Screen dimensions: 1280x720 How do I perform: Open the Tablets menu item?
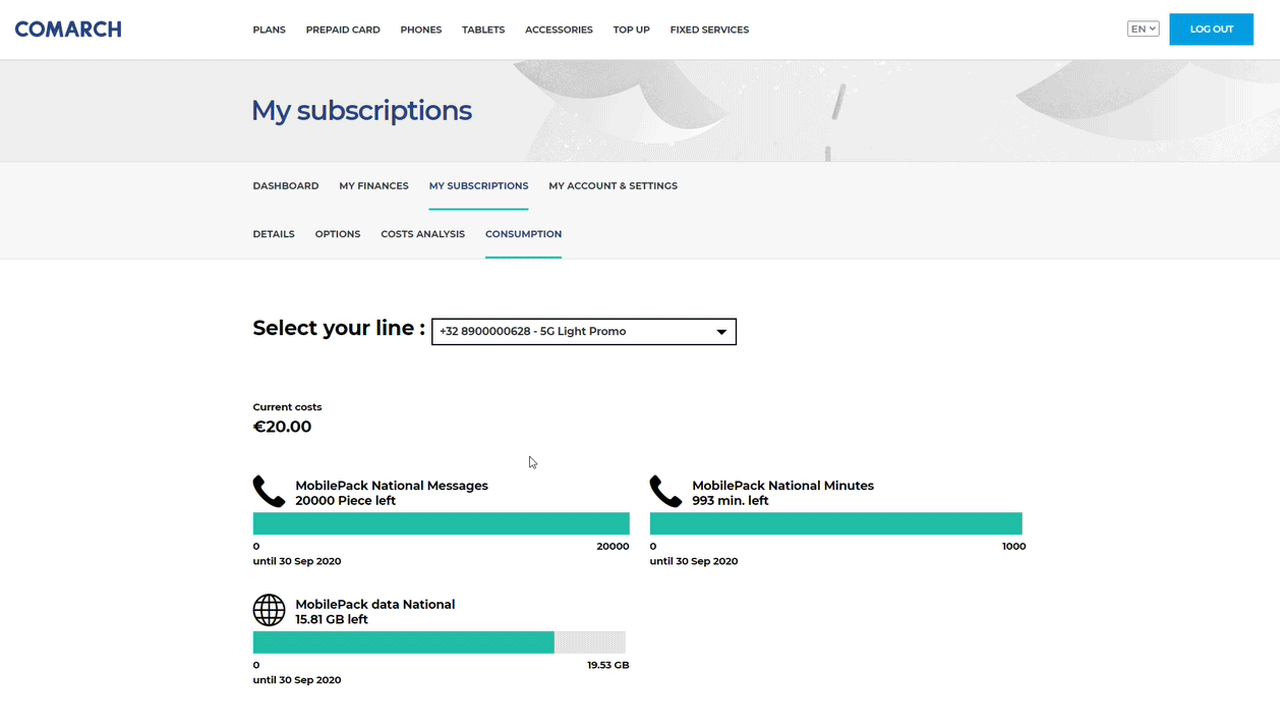click(x=483, y=30)
